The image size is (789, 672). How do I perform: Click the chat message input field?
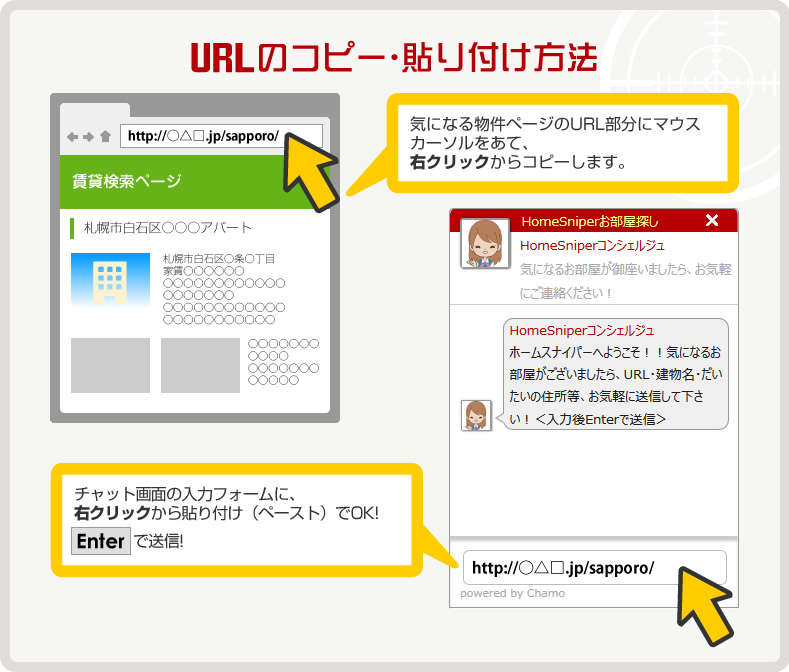594,568
